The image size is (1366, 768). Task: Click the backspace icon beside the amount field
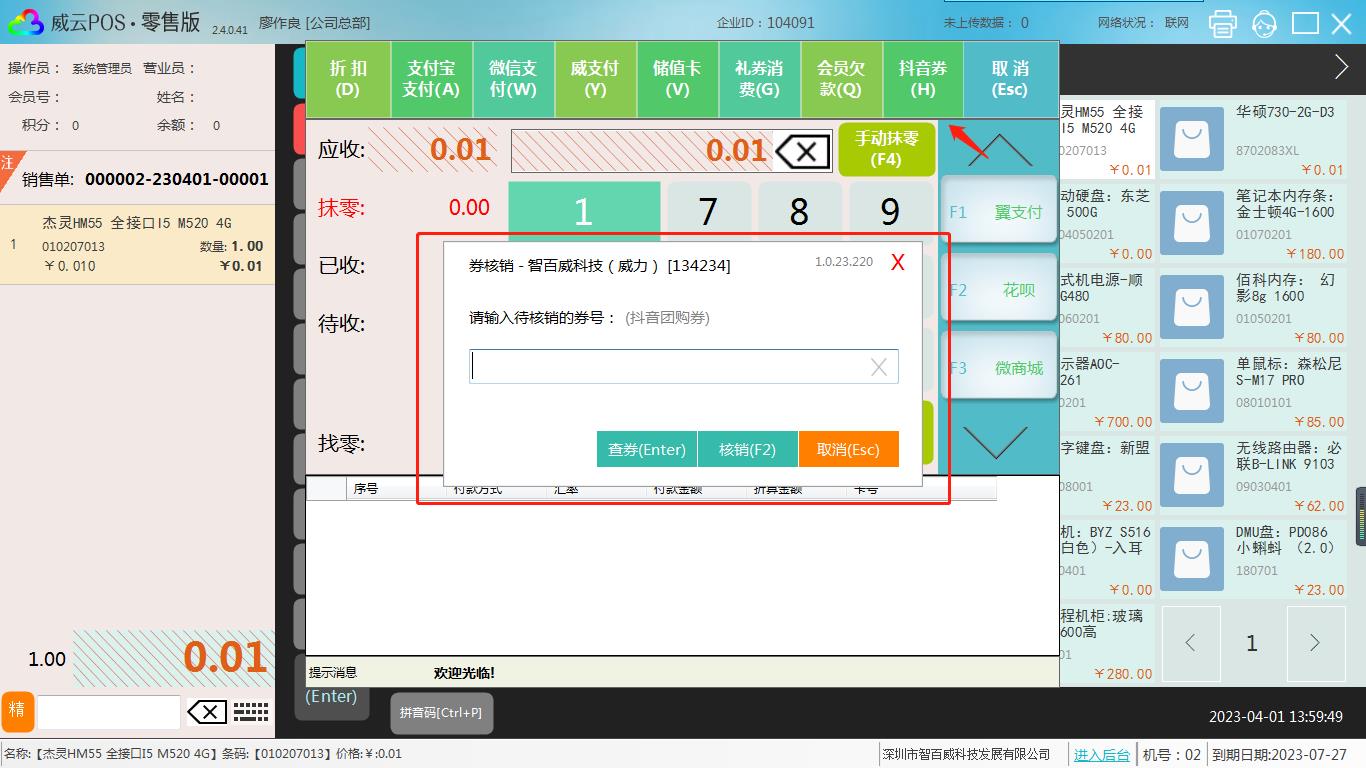[803, 152]
